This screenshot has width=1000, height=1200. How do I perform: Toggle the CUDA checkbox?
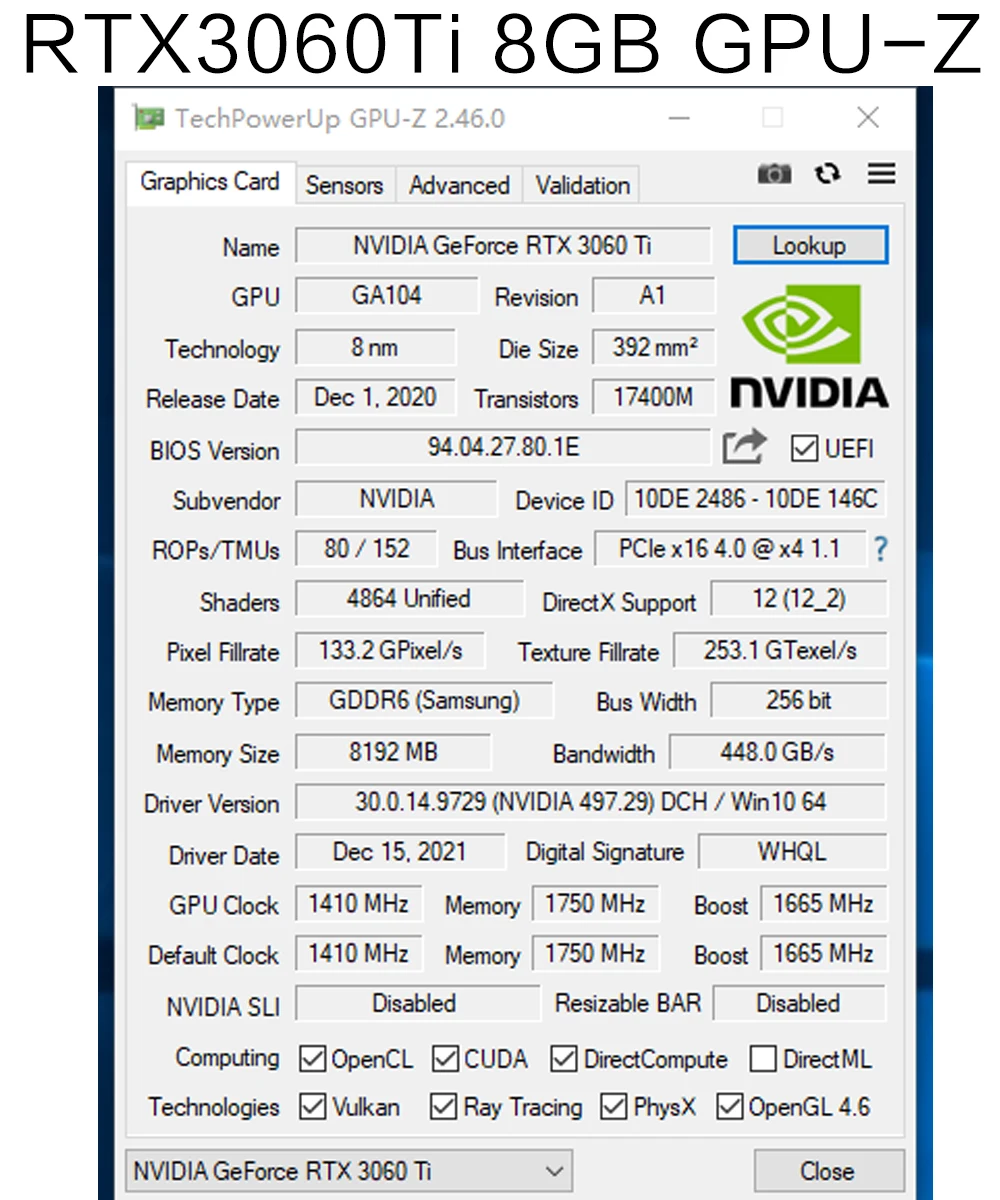click(x=445, y=1059)
